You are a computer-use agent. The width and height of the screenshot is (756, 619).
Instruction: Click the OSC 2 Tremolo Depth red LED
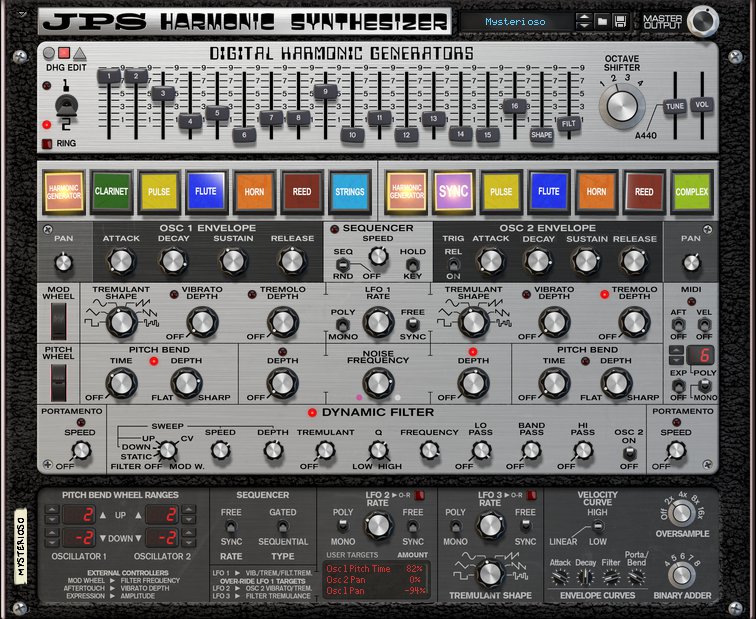[x=604, y=294]
